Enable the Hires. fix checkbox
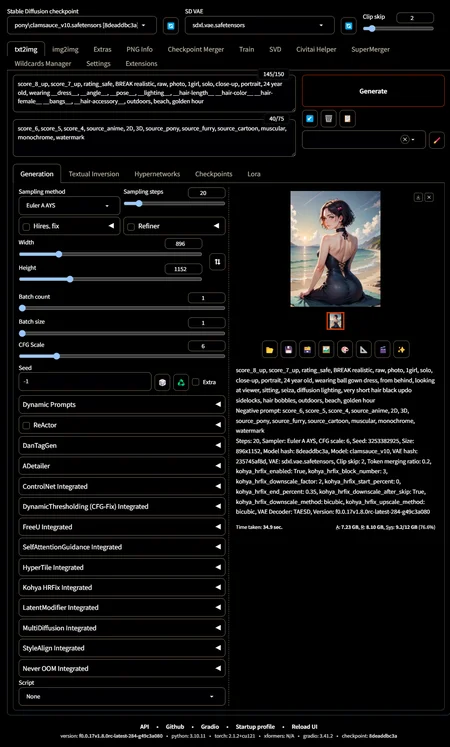 tap(26, 227)
